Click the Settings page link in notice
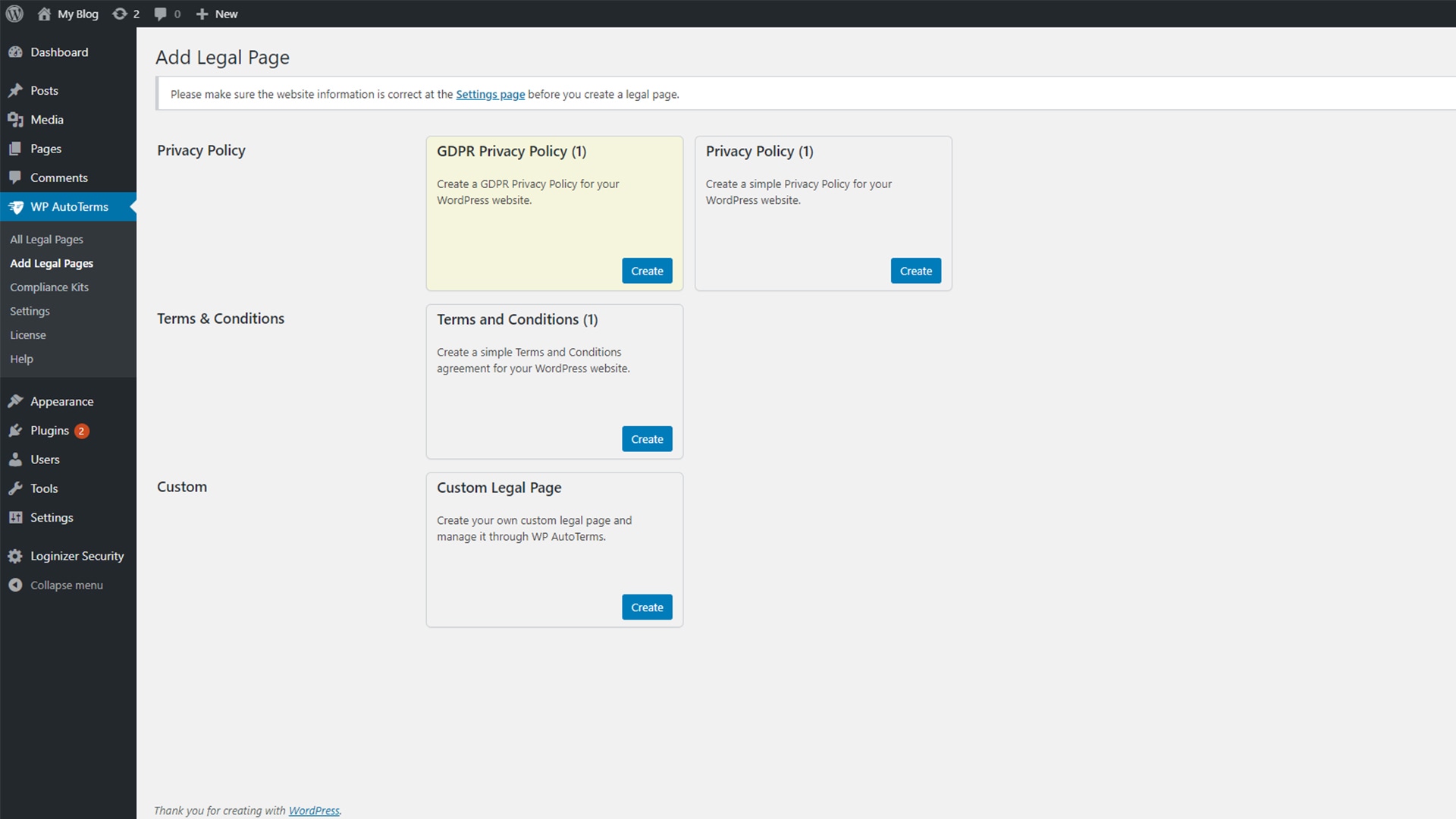1456x819 pixels. (x=490, y=93)
